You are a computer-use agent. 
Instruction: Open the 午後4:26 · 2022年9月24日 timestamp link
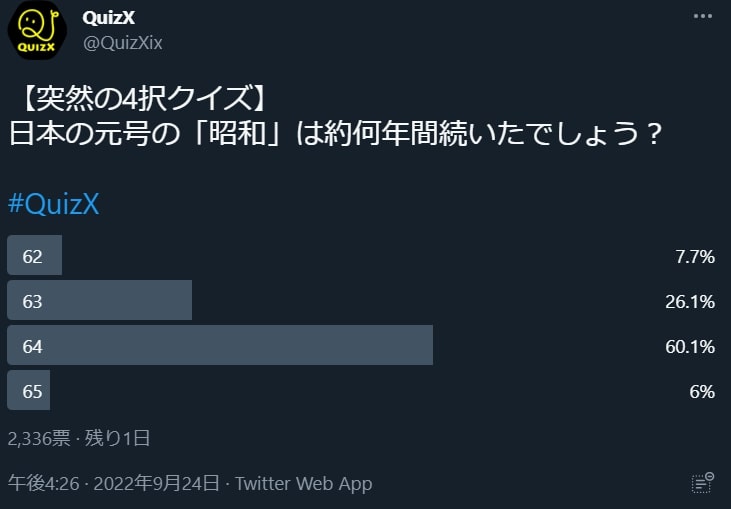113,484
